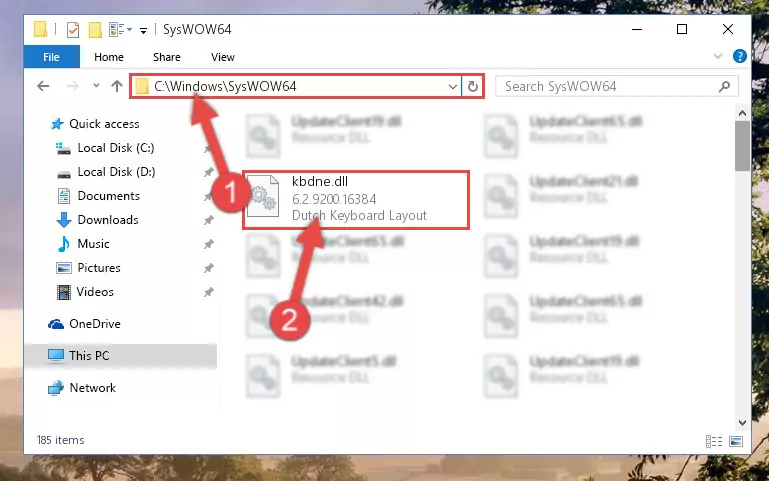Click the pin icon next to Pictures
Image resolution: width=769 pixels, height=481 pixels.
point(209,268)
